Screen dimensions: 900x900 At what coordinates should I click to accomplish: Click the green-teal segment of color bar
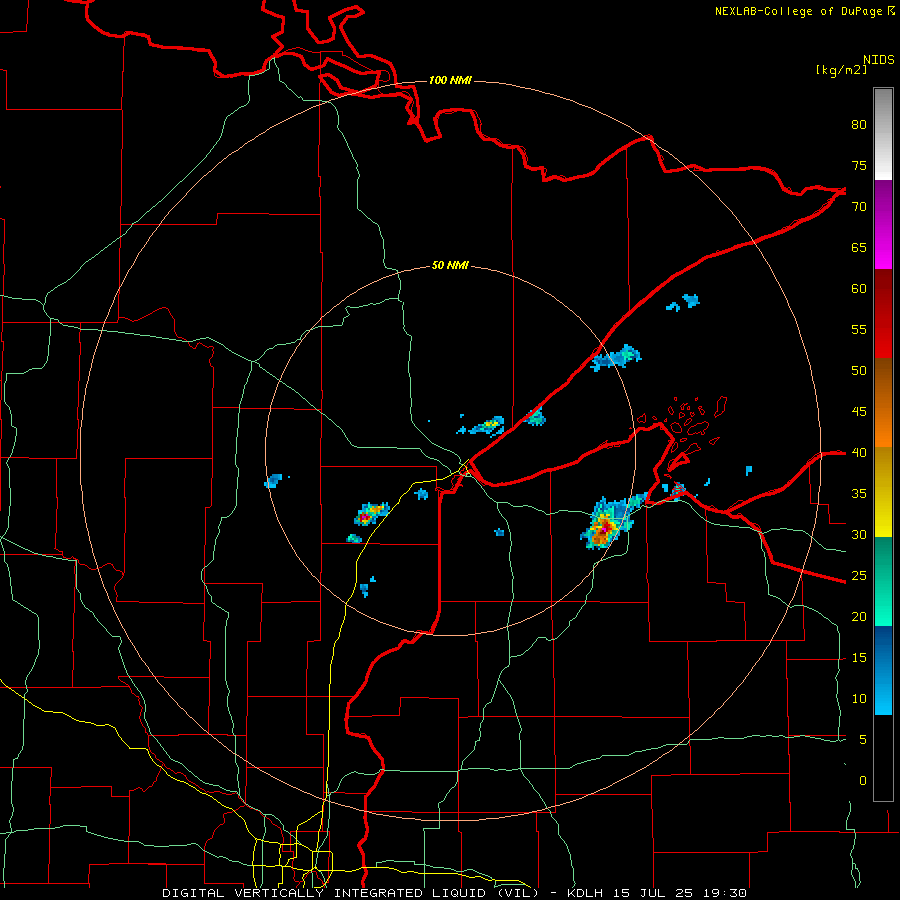pyautogui.click(x=883, y=581)
